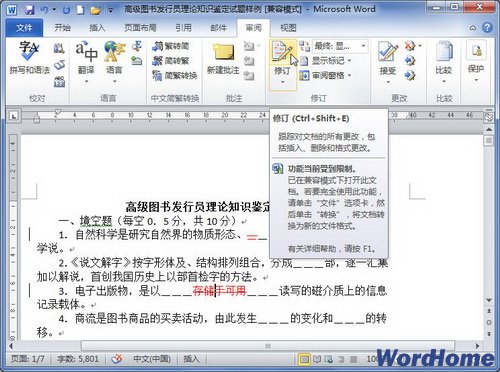Open the 保护 document button
This screenshot has height=372, width=500.
[x=476, y=62]
